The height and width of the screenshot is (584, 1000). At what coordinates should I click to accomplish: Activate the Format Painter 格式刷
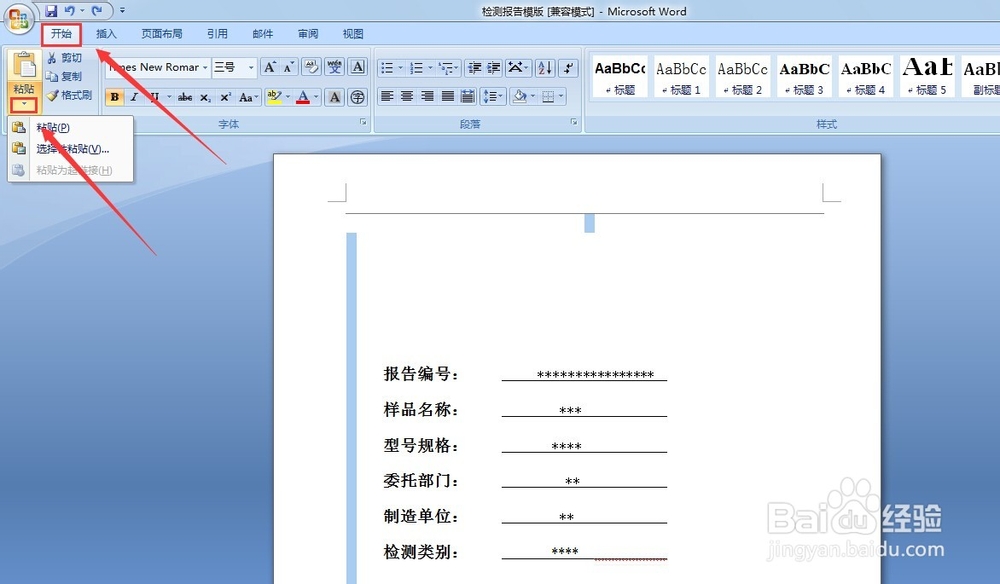coord(69,95)
